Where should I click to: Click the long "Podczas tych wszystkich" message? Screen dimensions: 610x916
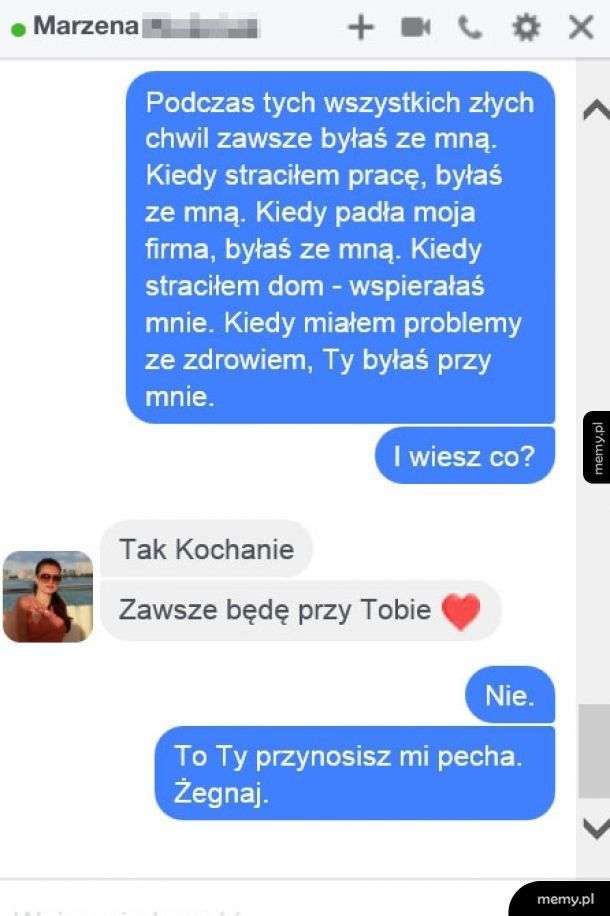point(341,248)
